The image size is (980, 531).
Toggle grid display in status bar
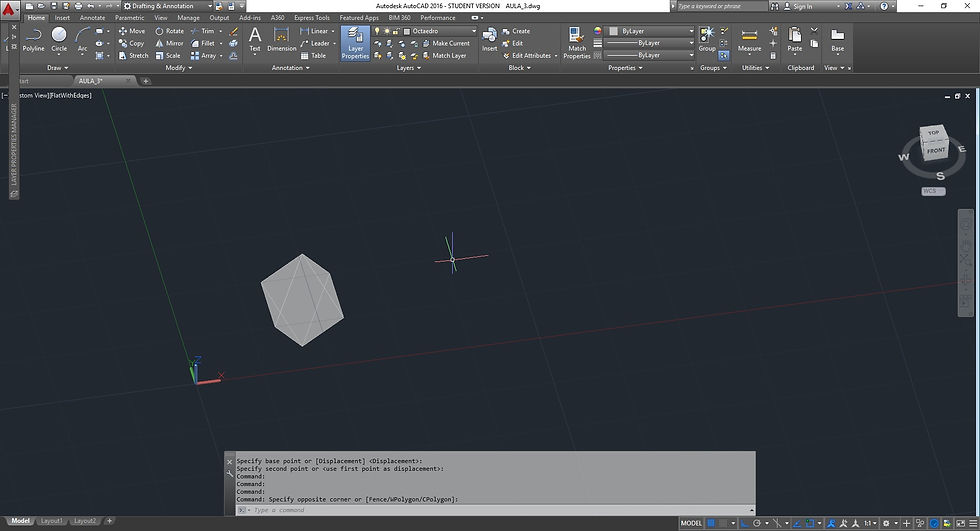click(x=712, y=523)
